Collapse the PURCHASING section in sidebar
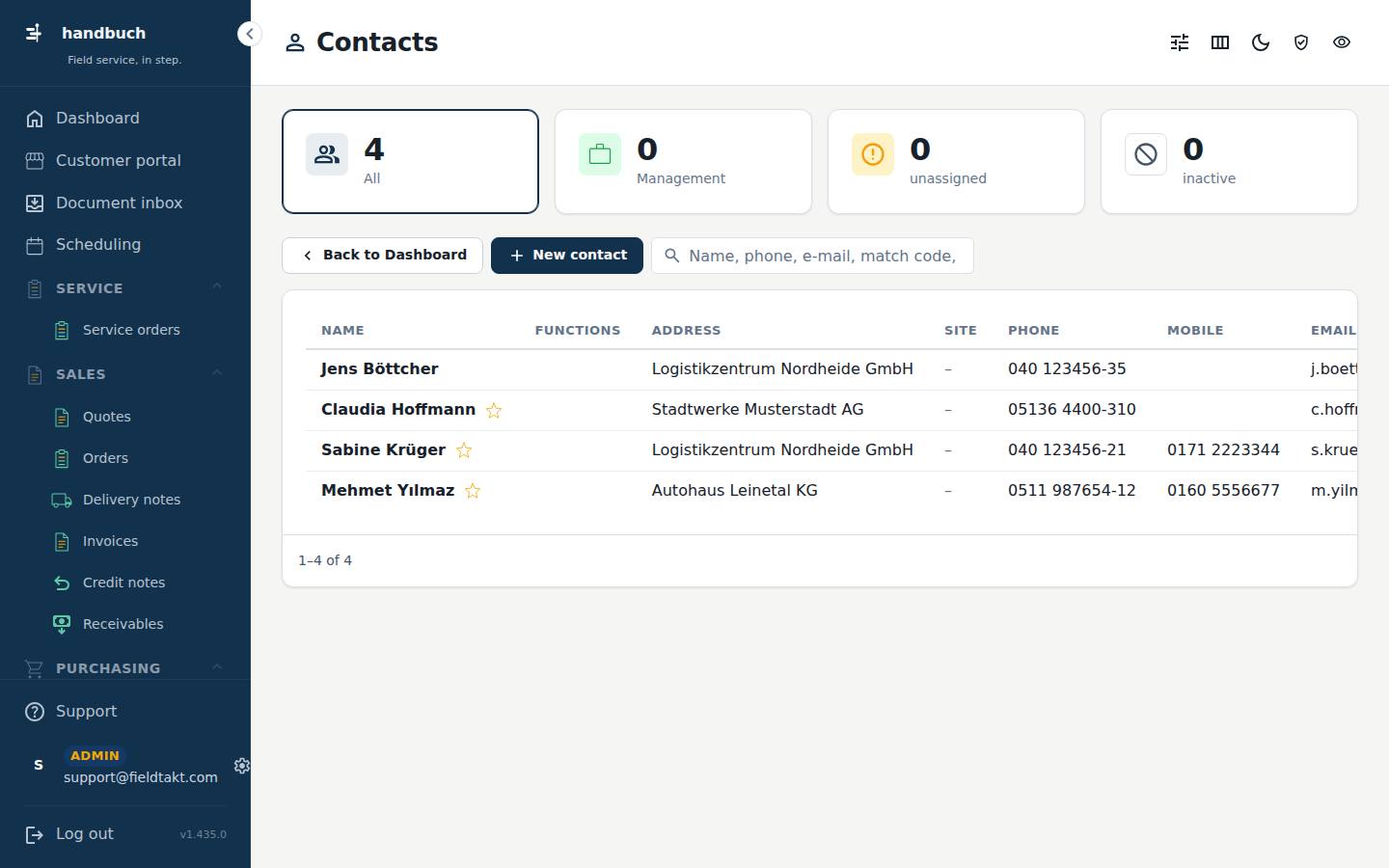Viewport: 1389px width, 868px height. click(x=217, y=667)
